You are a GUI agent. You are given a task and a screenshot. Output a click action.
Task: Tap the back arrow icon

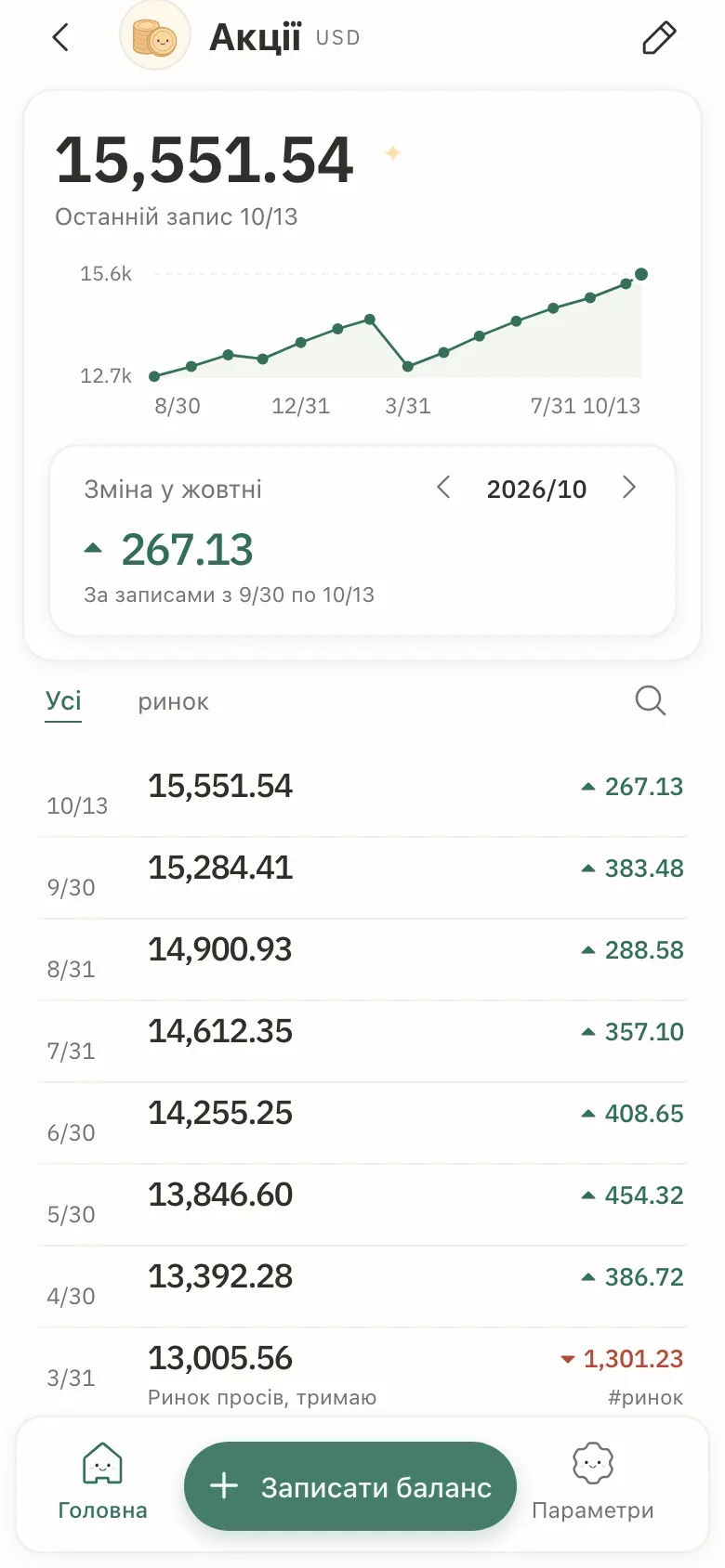[60, 38]
